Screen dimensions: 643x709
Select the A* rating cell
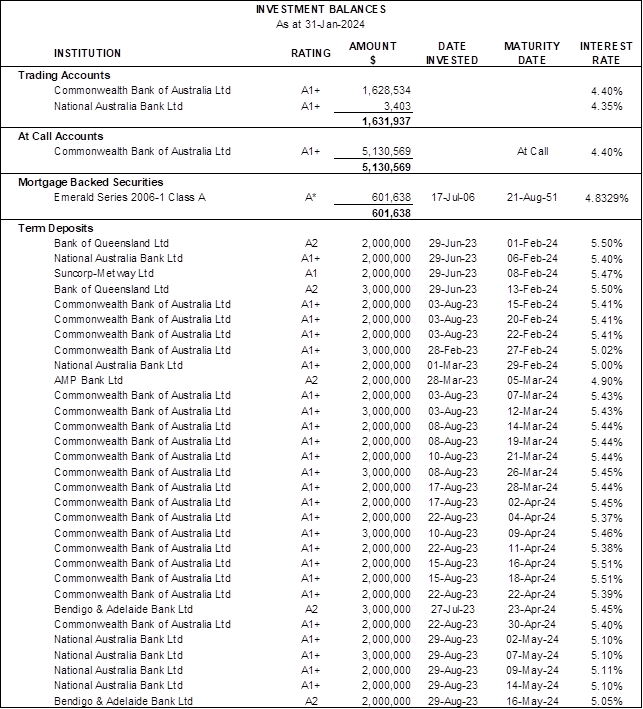(x=310, y=198)
